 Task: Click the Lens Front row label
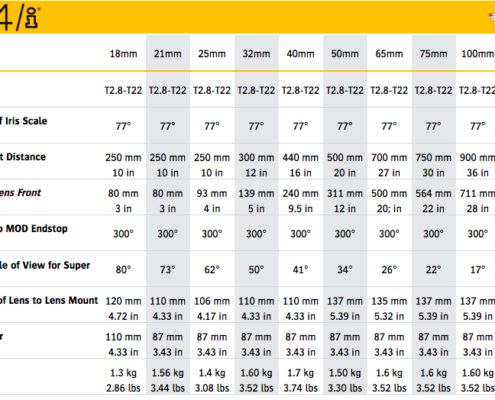point(21,193)
